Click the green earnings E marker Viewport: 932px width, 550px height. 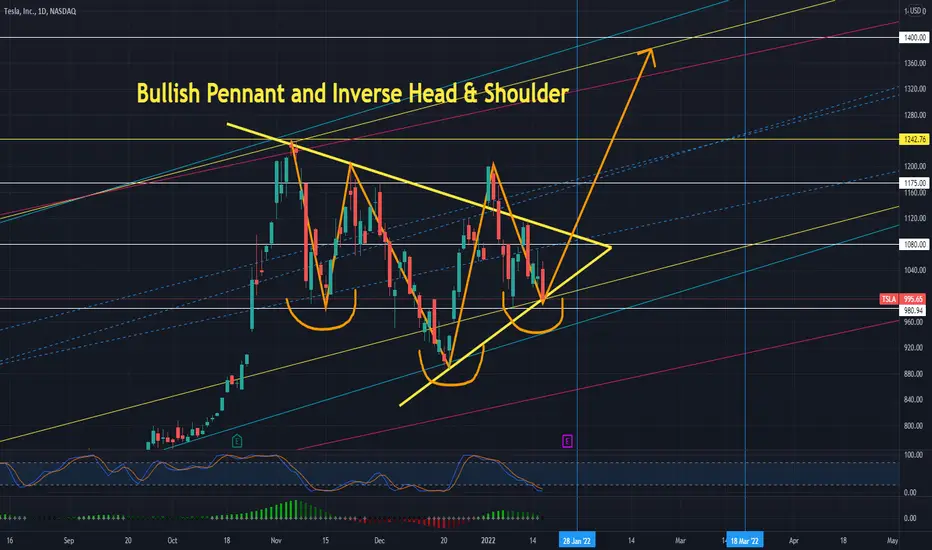click(x=237, y=441)
